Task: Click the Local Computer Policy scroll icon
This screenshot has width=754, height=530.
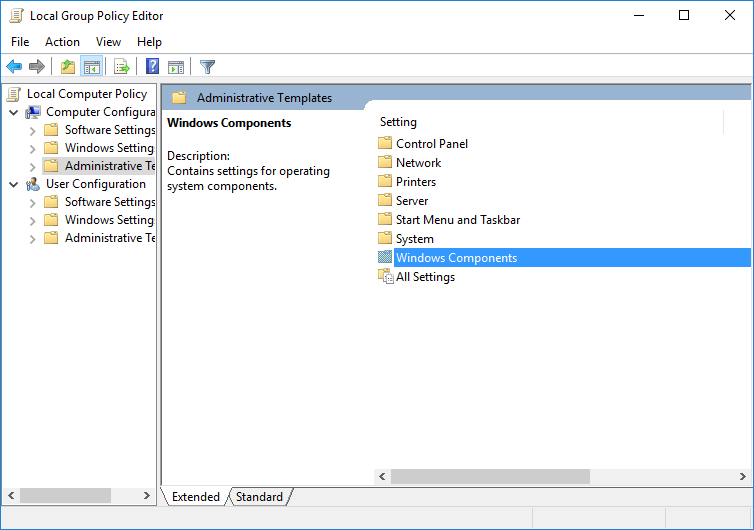Action: pos(14,94)
